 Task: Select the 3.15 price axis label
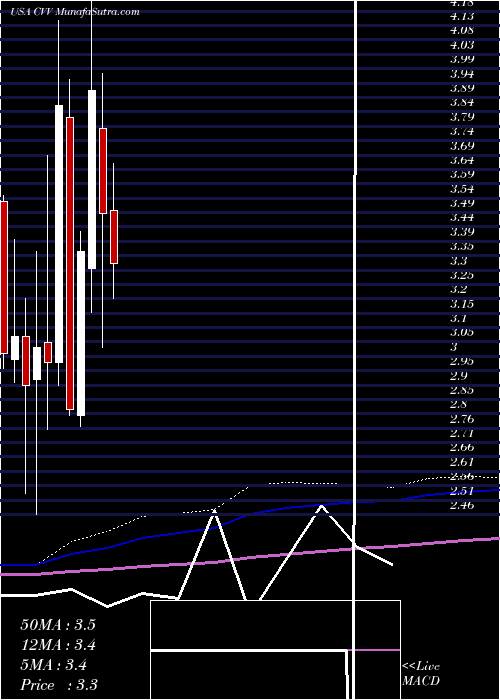[462, 304]
